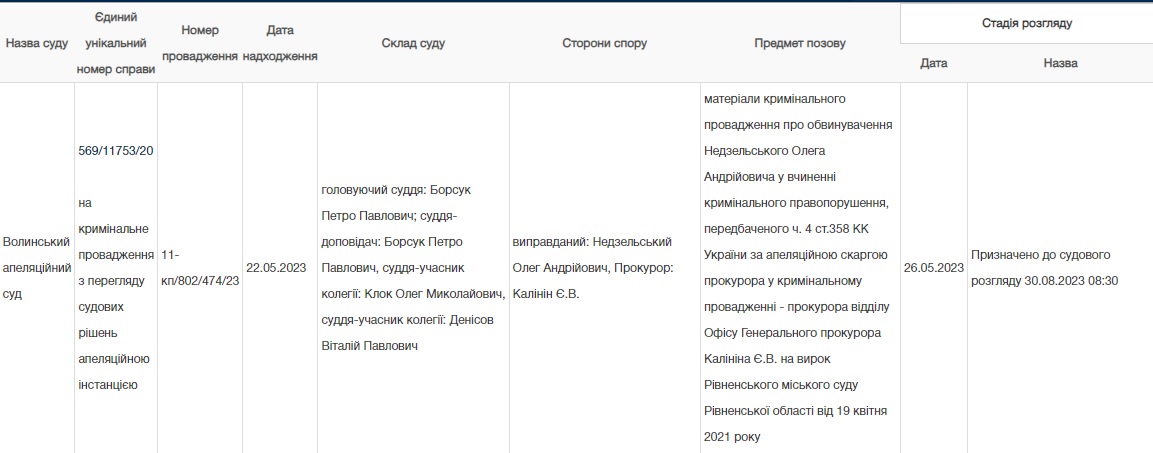Select the stage date 26.05.2023

click(x=933, y=268)
